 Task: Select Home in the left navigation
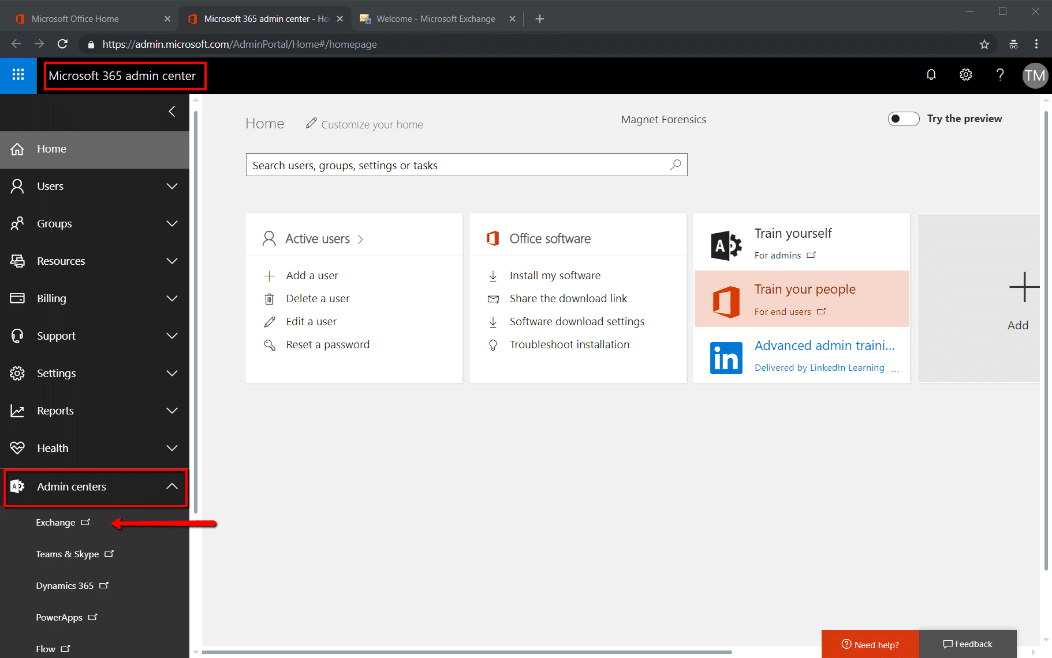click(x=95, y=149)
